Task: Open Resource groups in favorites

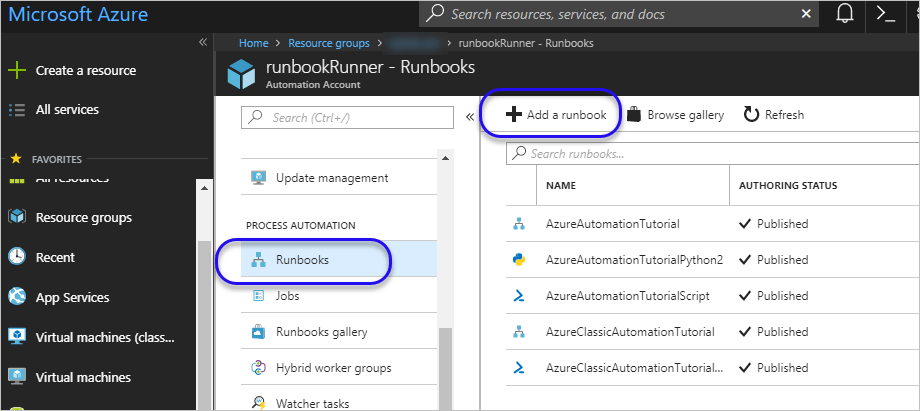Action: (x=83, y=217)
